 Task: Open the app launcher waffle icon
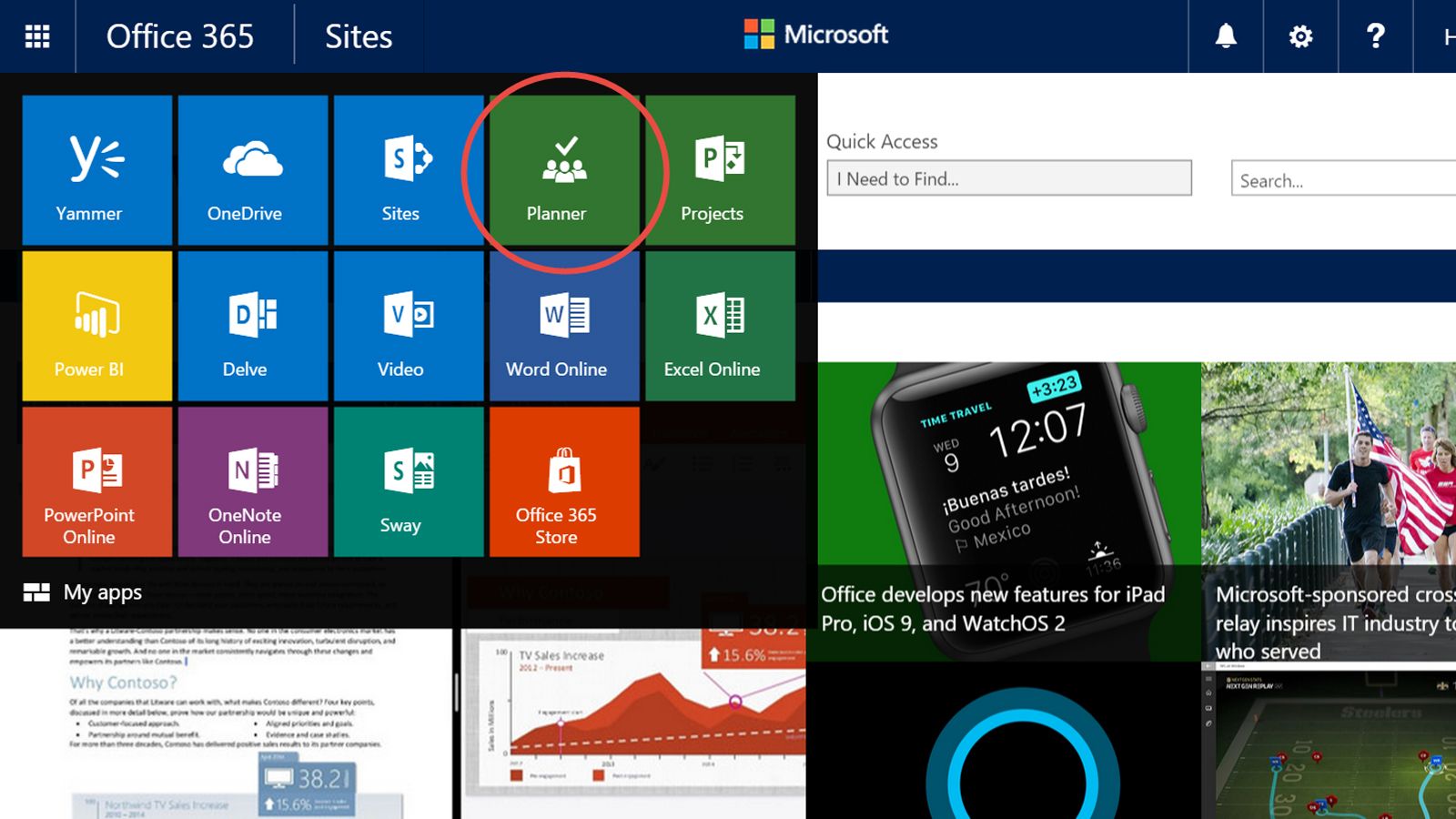37,36
